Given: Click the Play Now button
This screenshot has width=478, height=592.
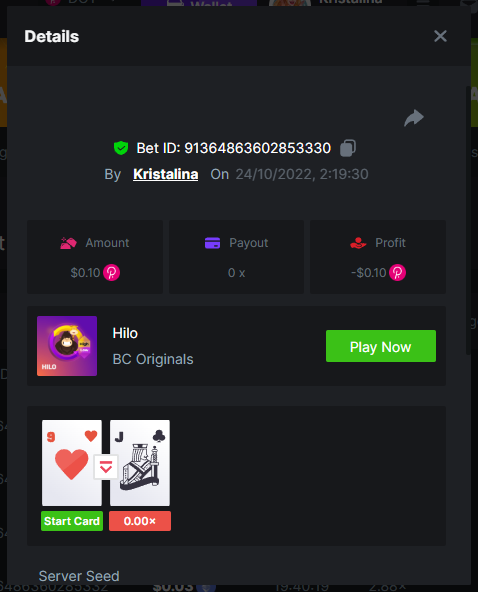Looking at the screenshot, I should [381, 346].
